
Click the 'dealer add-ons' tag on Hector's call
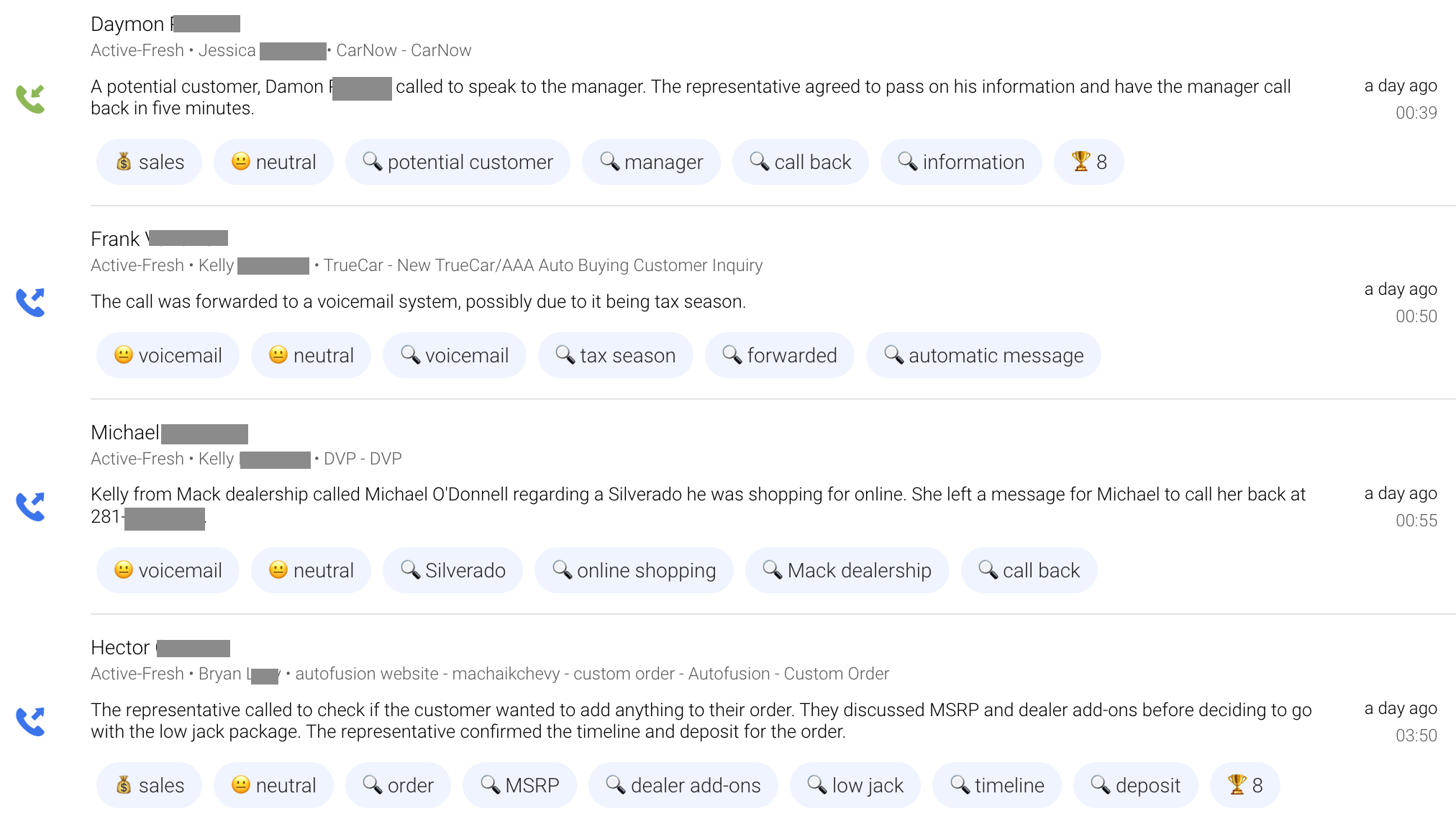(x=683, y=785)
